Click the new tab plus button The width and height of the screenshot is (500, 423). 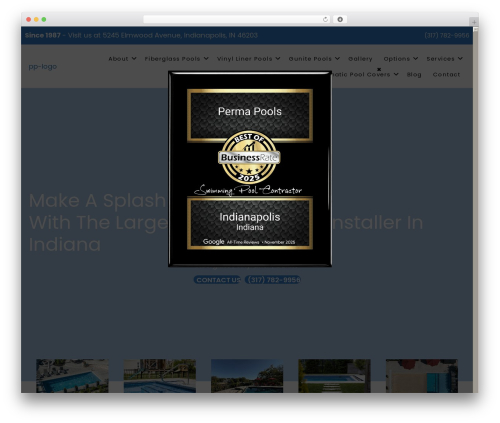474,22
